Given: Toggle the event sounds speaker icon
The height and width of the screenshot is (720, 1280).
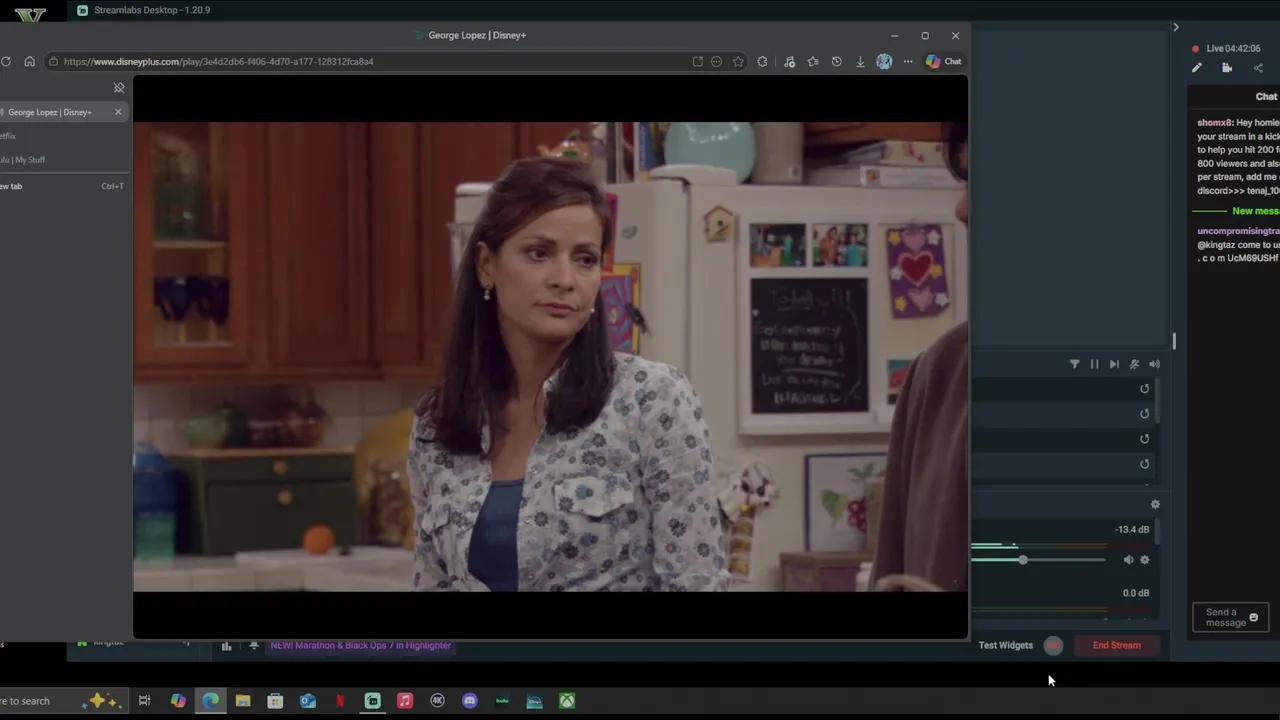Looking at the screenshot, I should (1154, 364).
